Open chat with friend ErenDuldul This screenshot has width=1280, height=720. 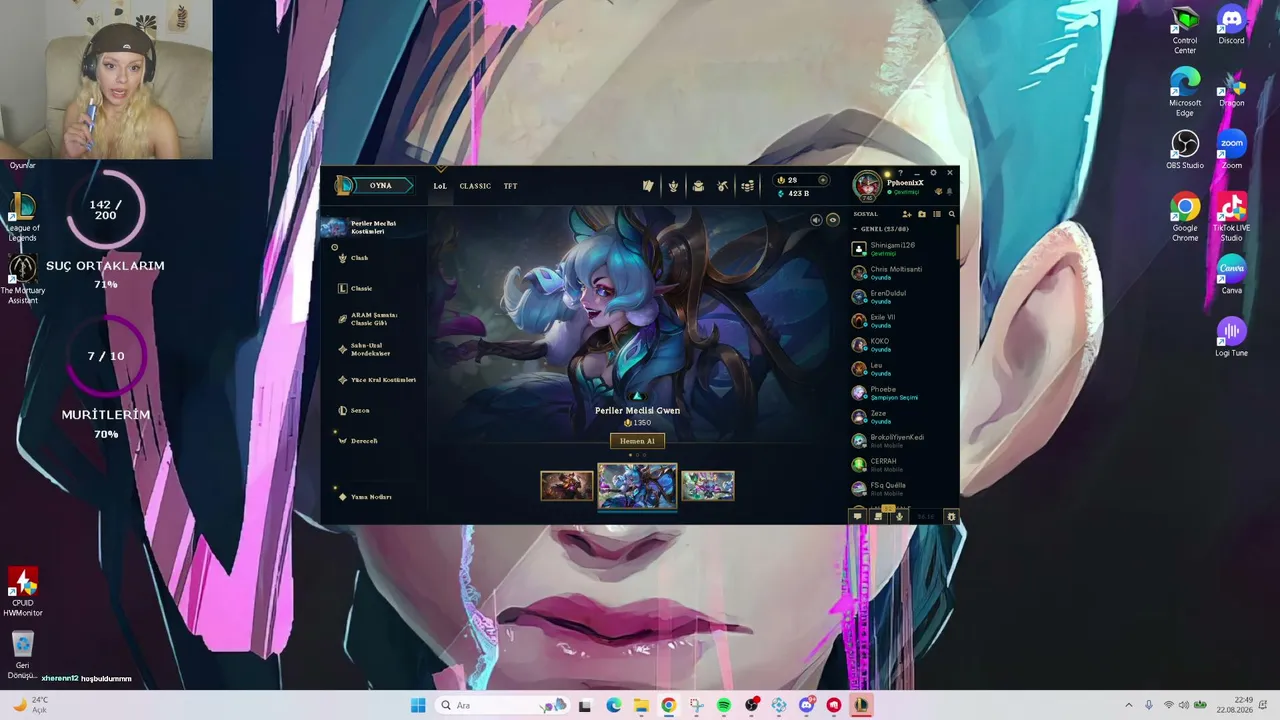point(904,296)
